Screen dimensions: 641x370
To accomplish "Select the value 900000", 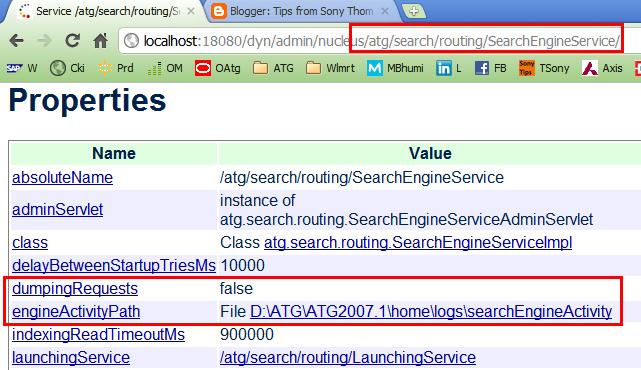I will 247,334.
